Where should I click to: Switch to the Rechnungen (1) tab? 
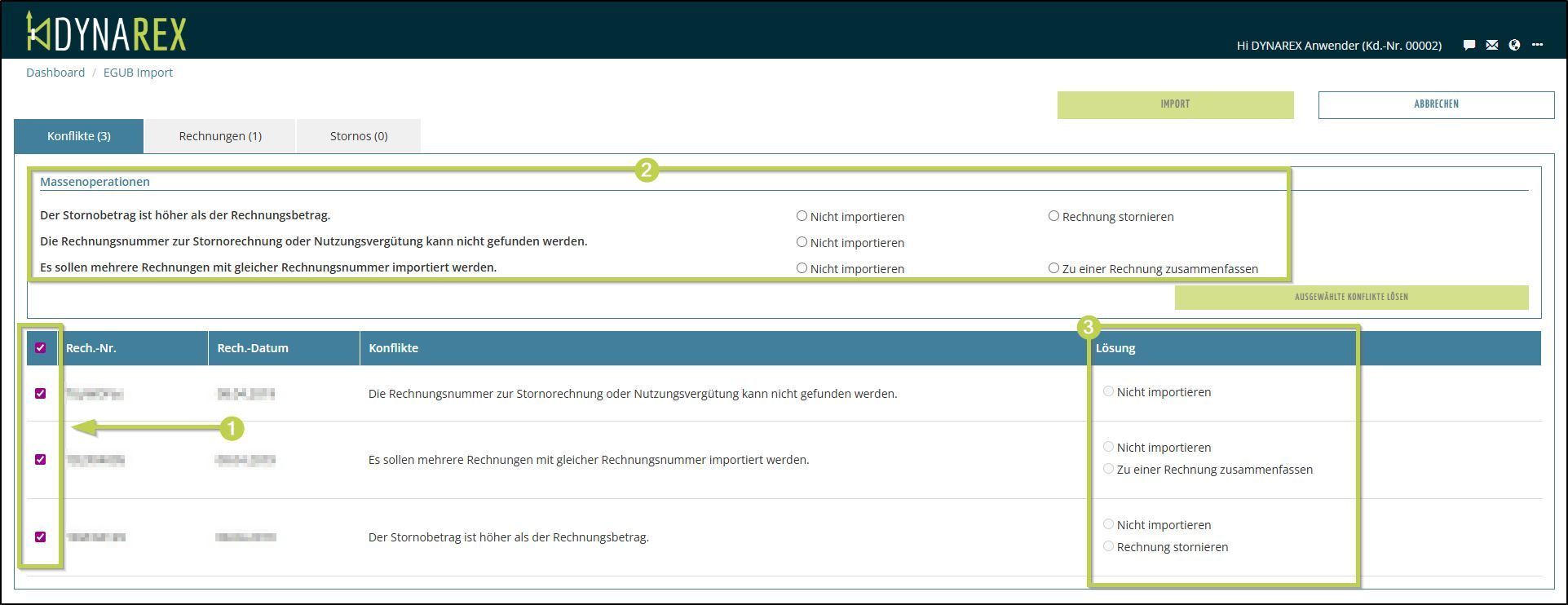220,136
